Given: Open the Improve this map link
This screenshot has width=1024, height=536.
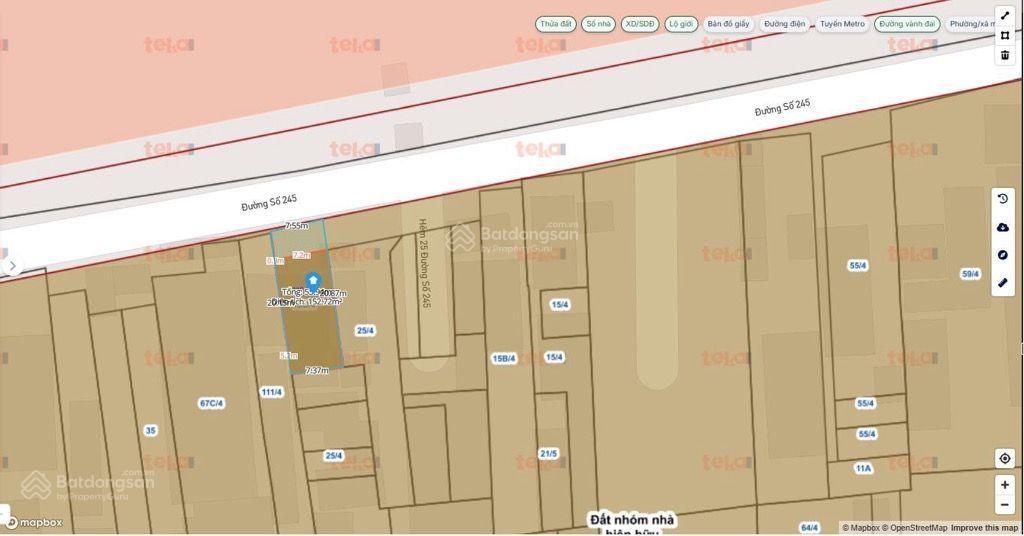Looking at the screenshot, I should 984,528.
